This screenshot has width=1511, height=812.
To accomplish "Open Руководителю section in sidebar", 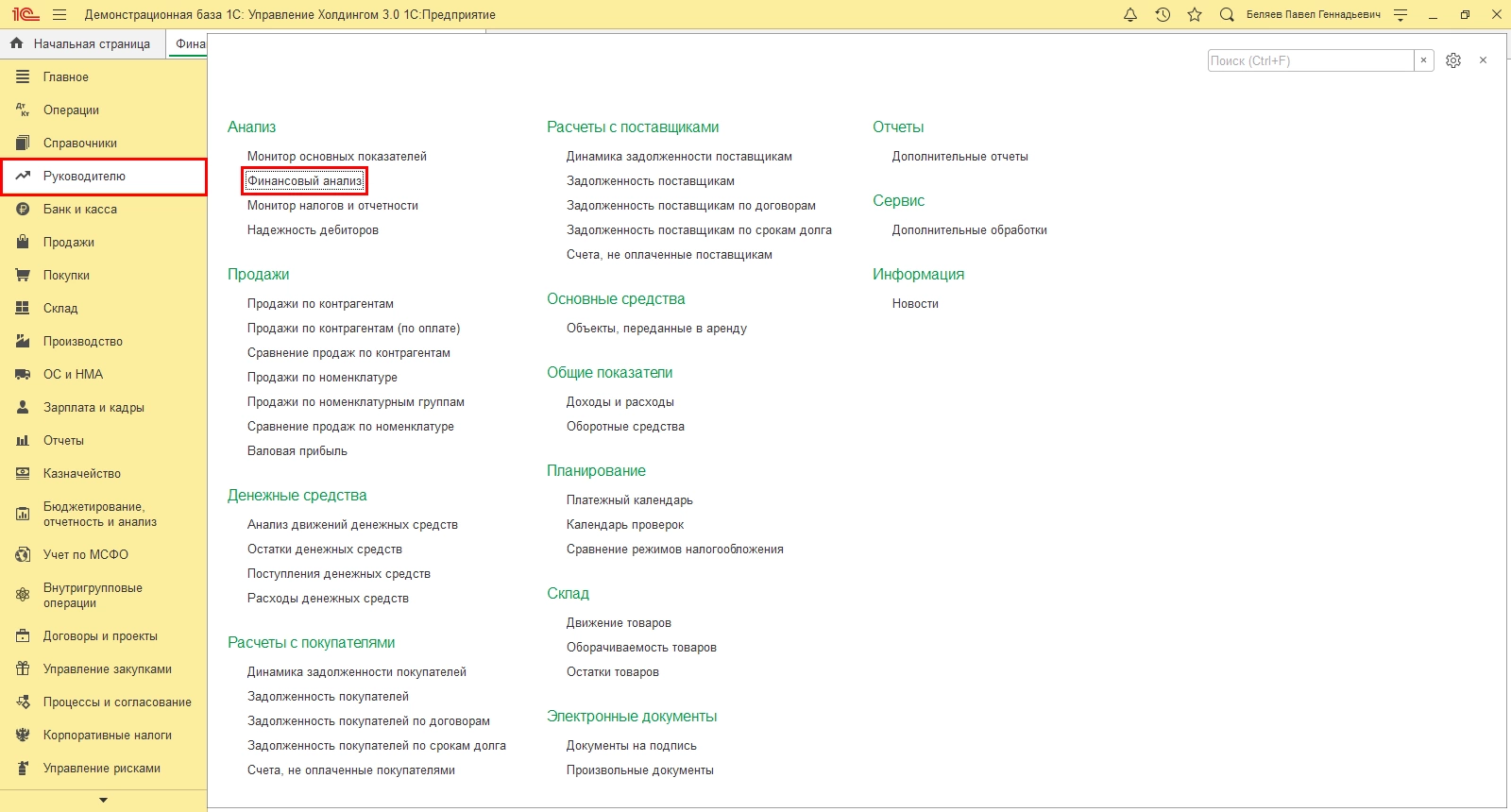I will [x=104, y=177].
